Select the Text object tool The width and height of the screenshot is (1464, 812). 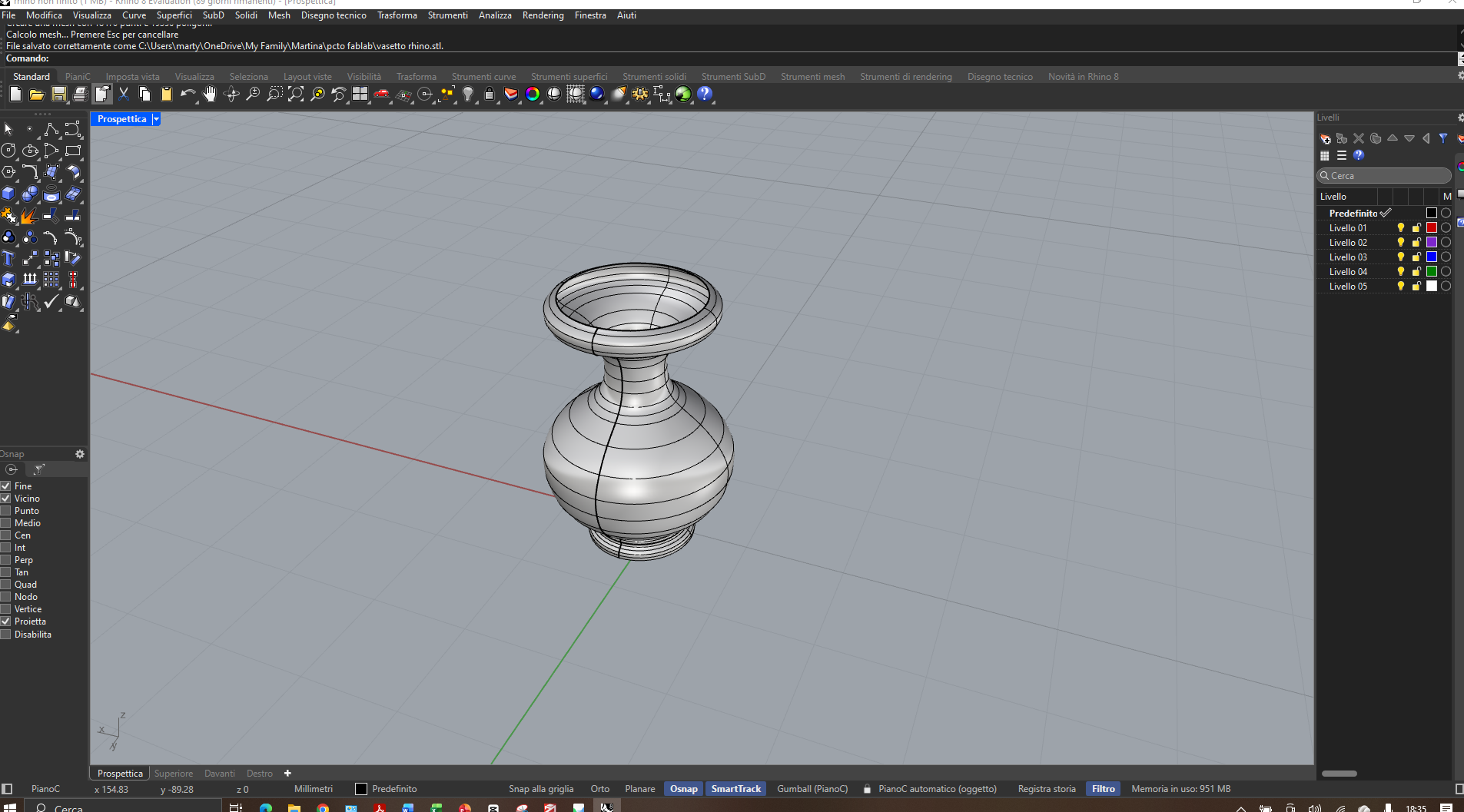pos(8,258)
